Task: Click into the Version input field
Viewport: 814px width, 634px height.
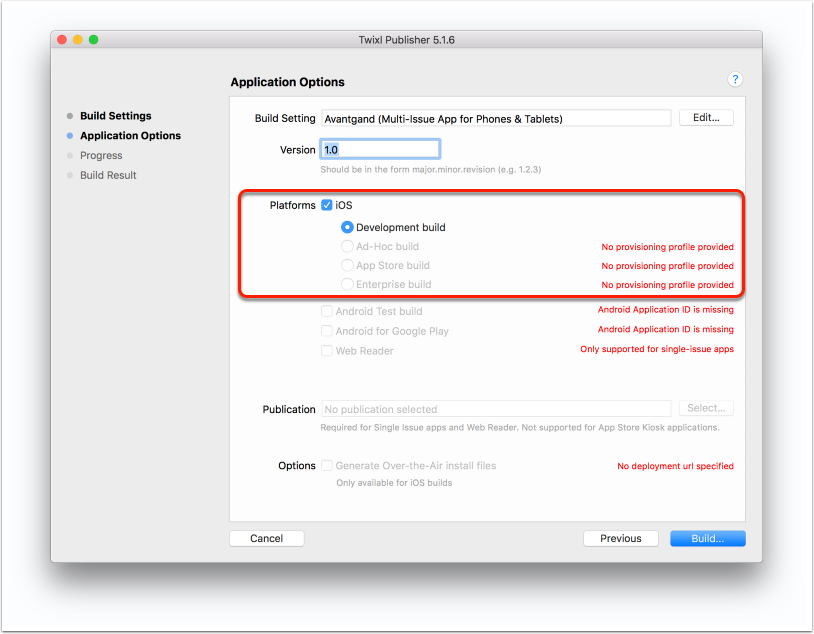Action: tap(380, 150)
